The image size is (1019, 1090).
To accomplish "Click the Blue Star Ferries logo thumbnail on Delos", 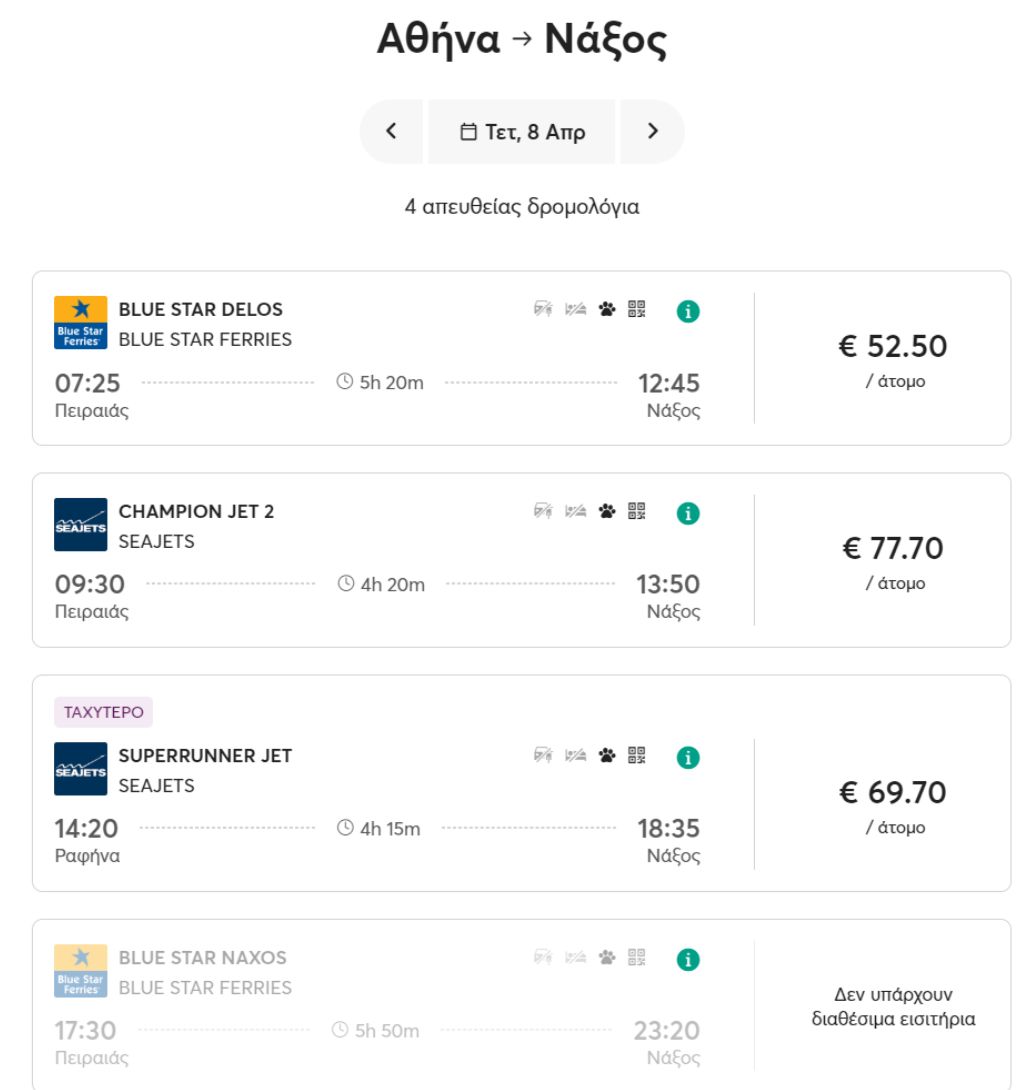I will tap(80, 323).
